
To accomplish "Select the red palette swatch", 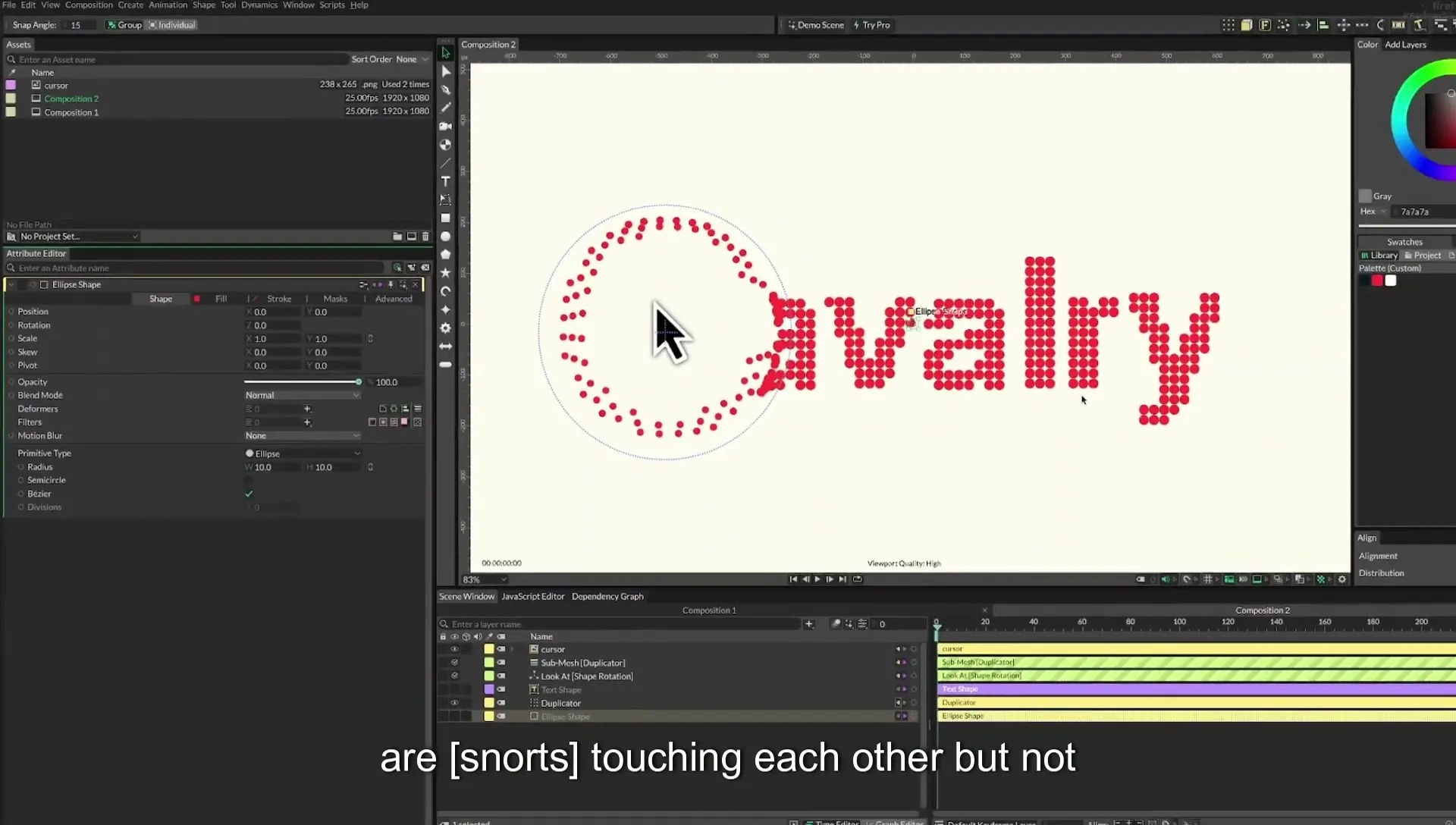I will point(1377,281).
